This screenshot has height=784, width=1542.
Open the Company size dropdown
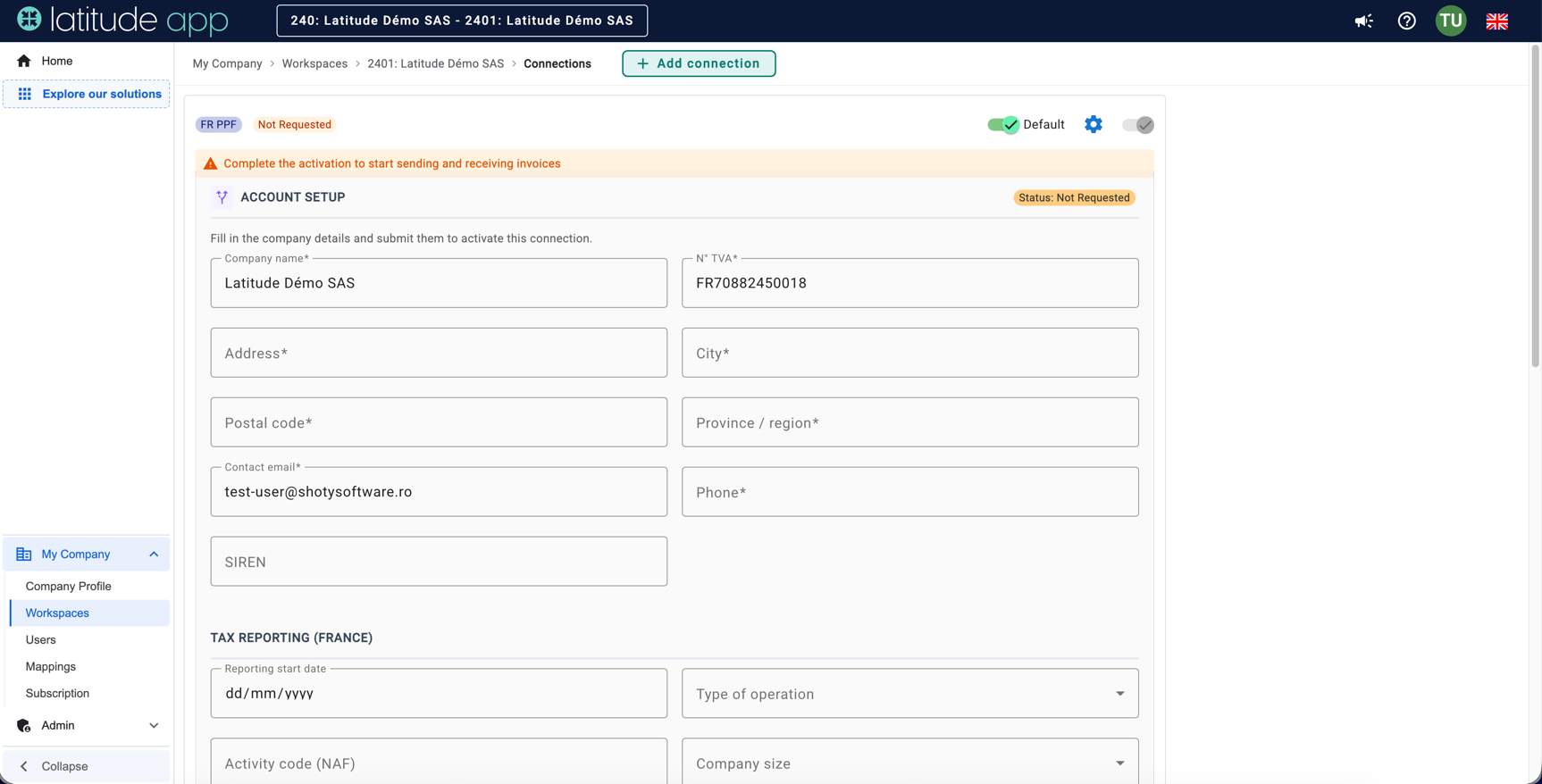coord(910,762)
